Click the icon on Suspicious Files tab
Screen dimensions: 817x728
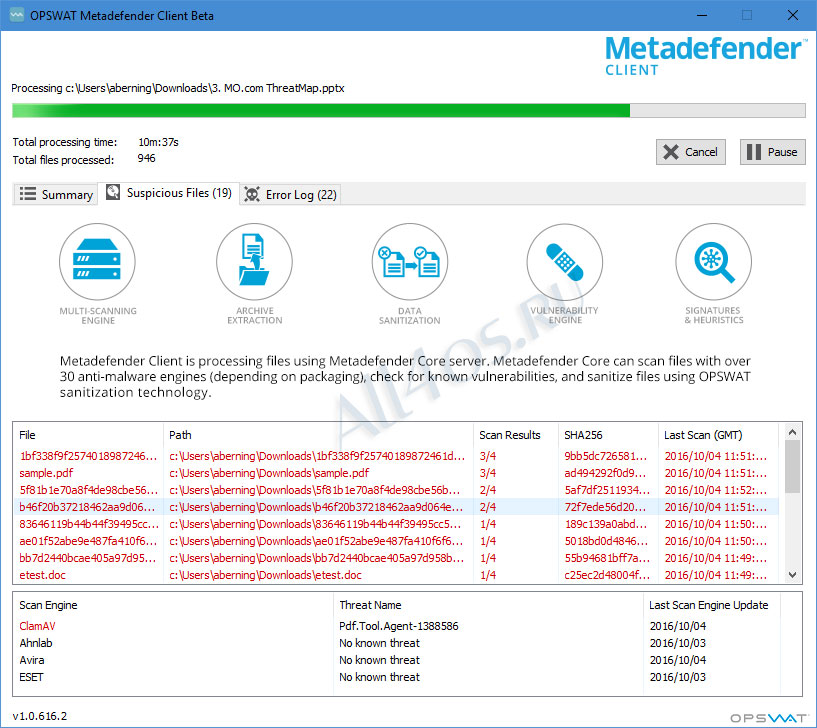(x=113, y=192)
